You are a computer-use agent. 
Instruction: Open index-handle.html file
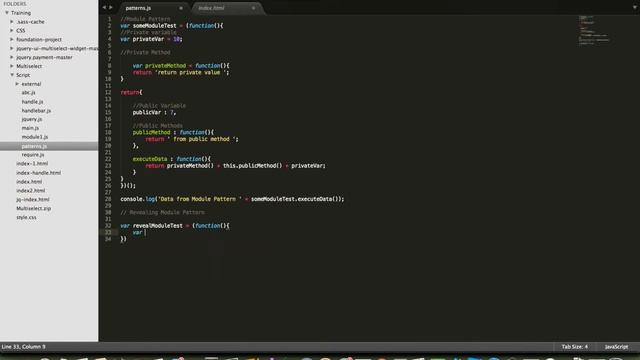pos(38,173)
